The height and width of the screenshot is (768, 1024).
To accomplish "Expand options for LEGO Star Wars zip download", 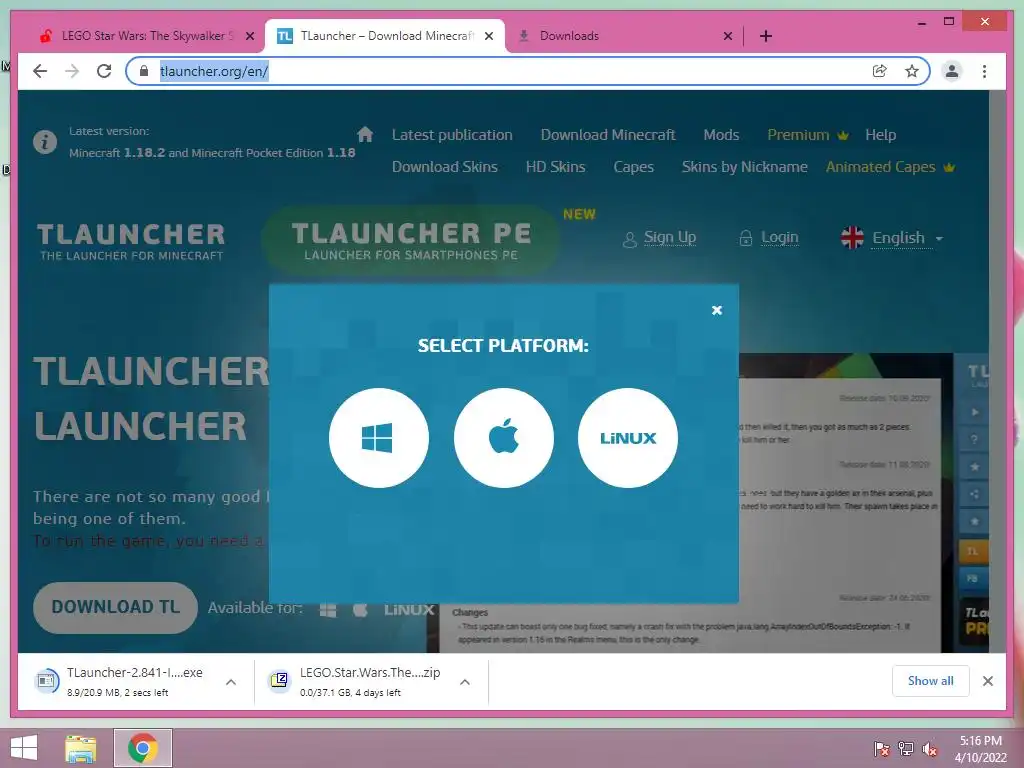I will click(465, 682).
